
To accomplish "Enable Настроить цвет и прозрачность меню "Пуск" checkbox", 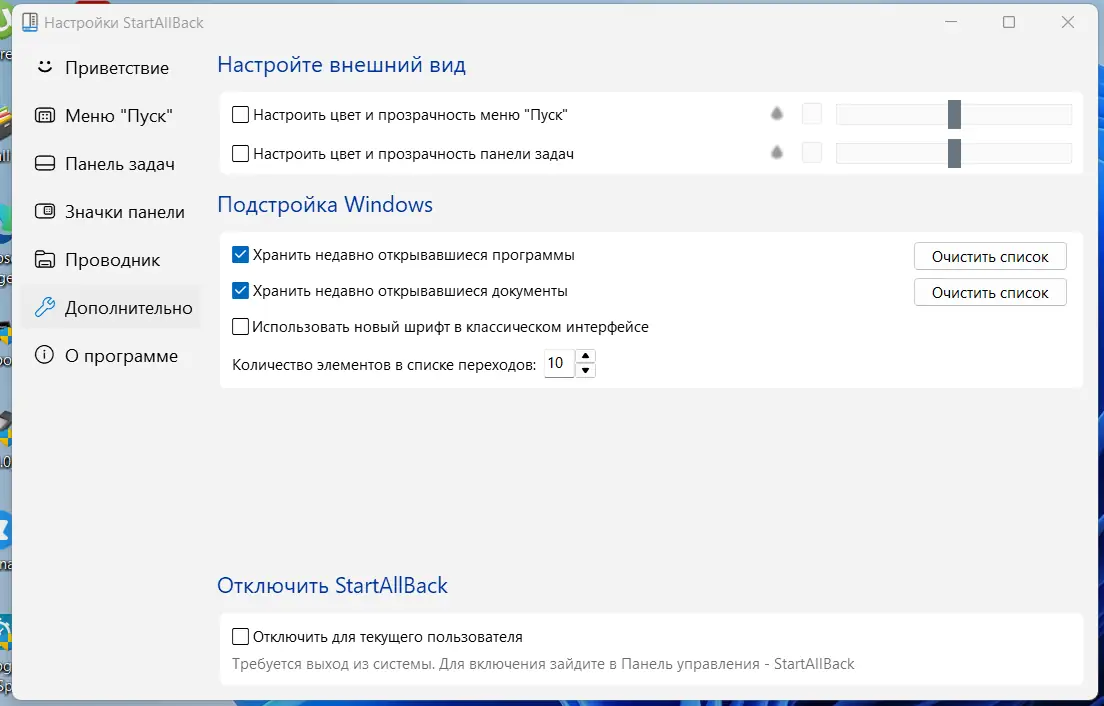I will pos(240,115).
